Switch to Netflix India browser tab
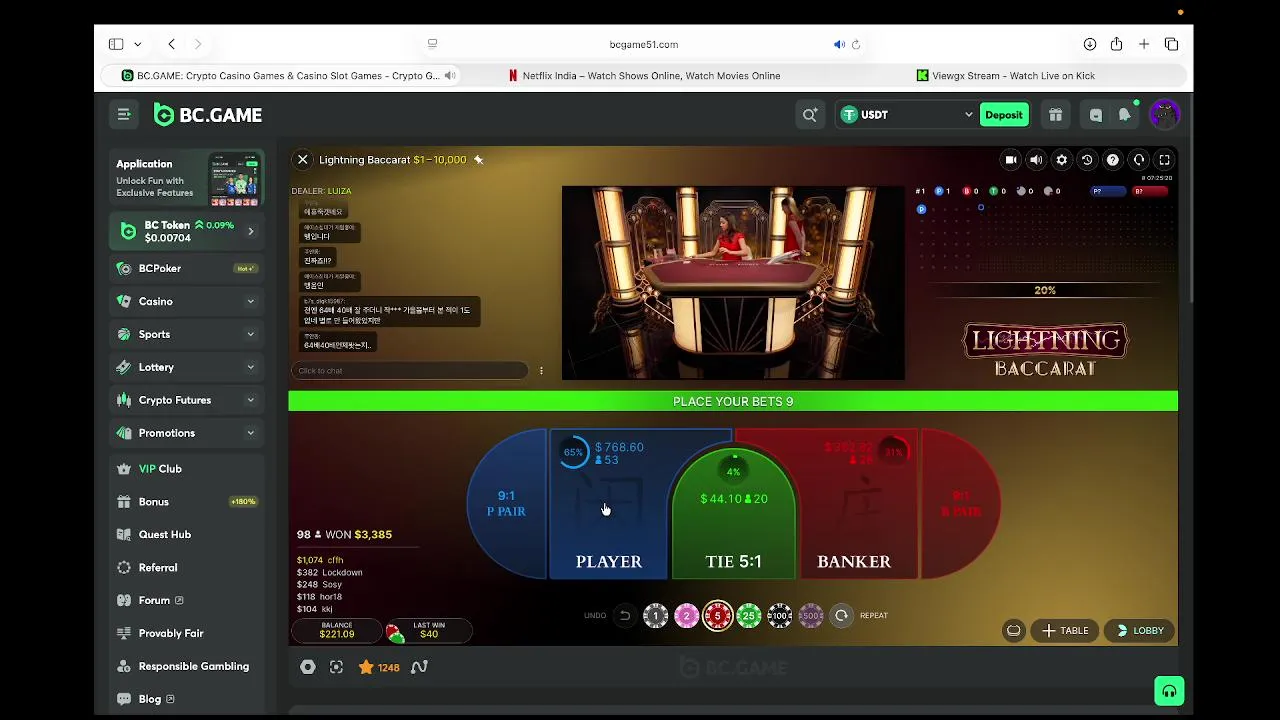 (644, 76)
